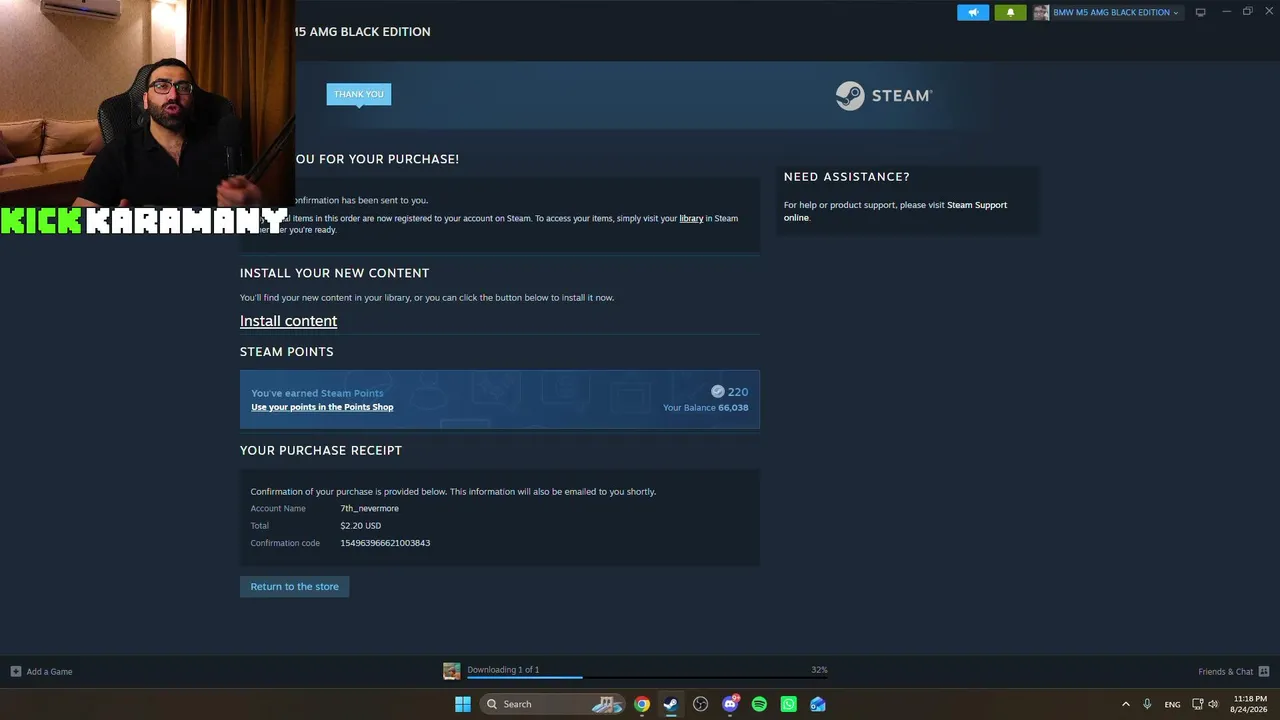Open Discord from the taskbar
The height and width of the screenshot is (720, 1280).
coord(730,704)
